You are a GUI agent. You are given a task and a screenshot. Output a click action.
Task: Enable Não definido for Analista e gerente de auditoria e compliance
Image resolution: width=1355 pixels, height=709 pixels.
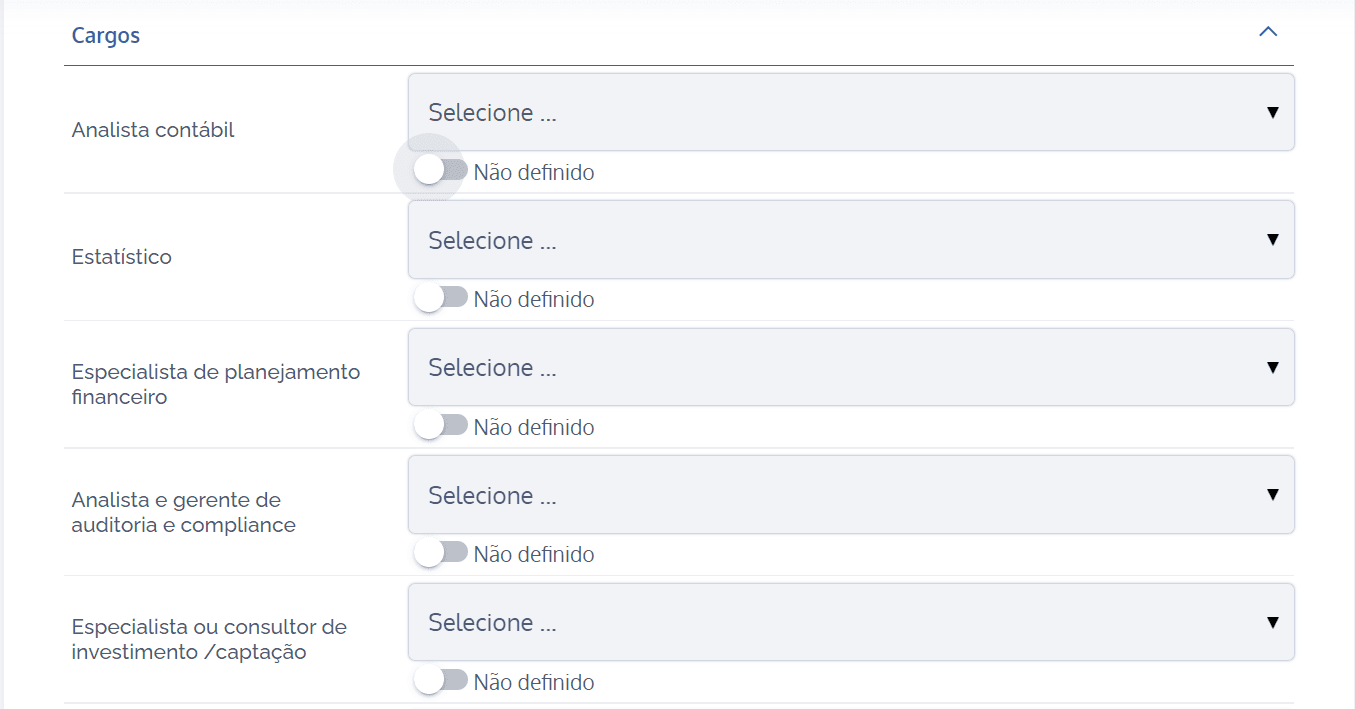(x=438, y=552)
